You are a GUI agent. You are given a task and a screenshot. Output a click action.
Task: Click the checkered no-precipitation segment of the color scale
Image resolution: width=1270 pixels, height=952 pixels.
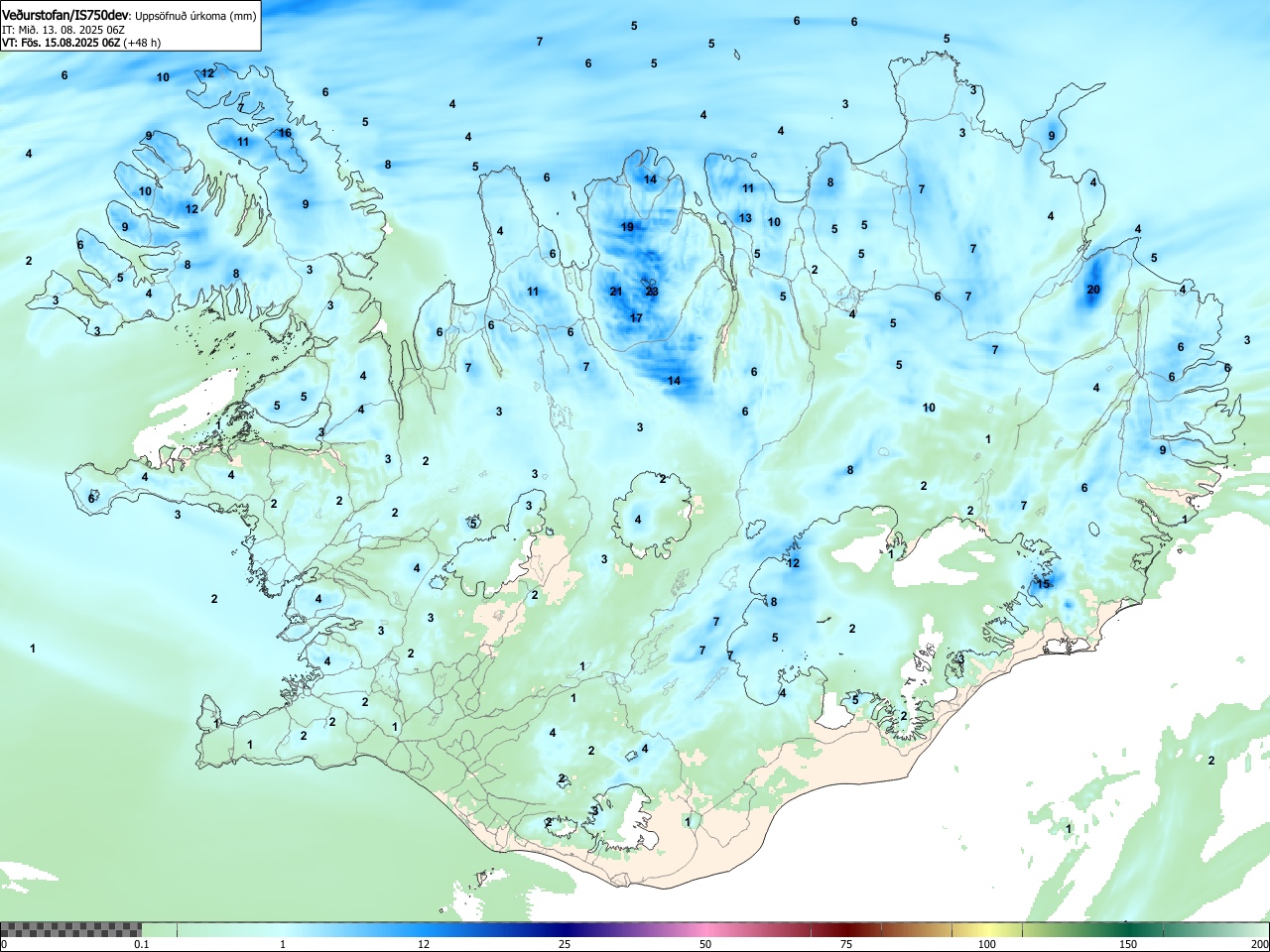(70, 929)
